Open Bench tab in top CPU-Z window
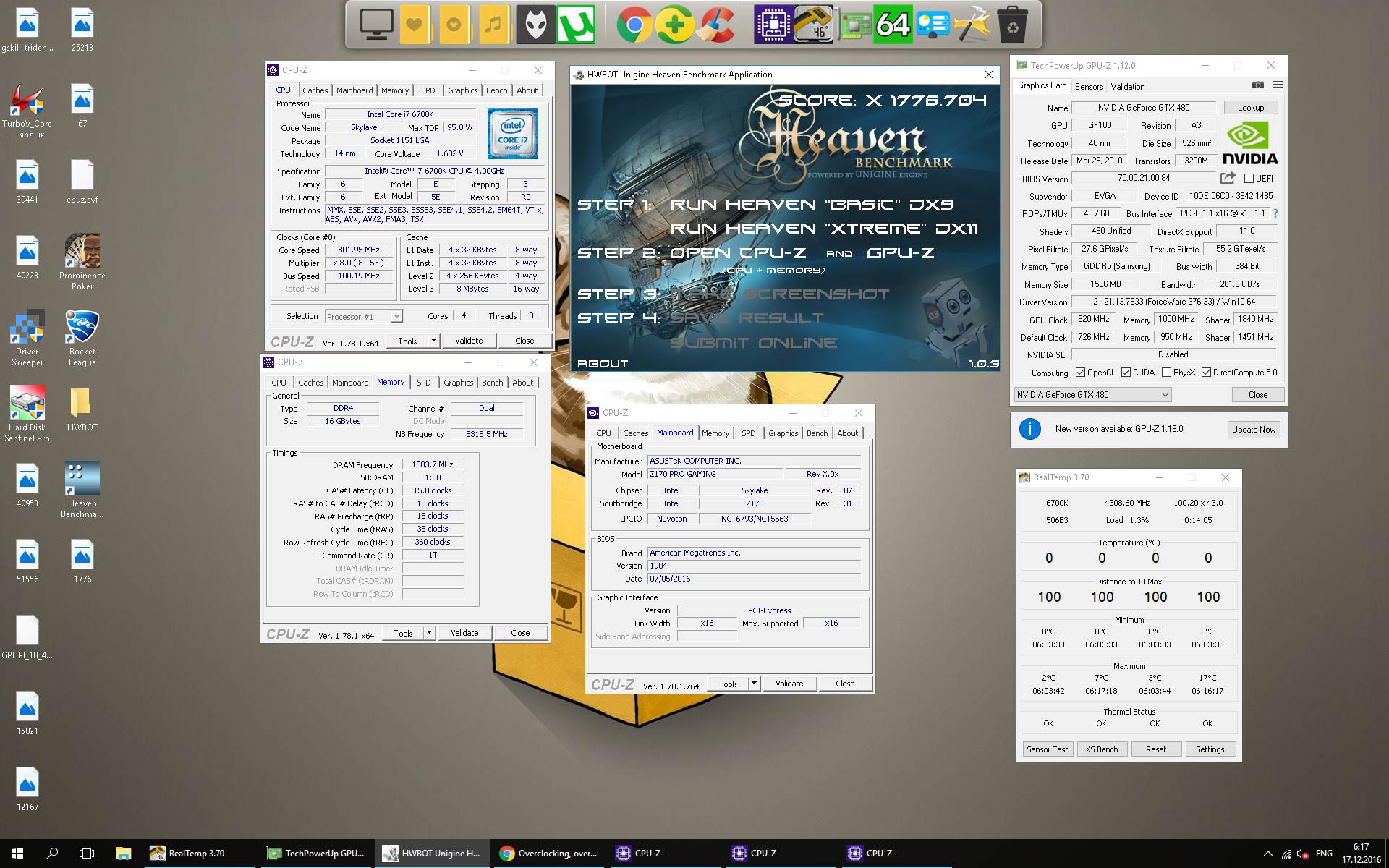 tap(496, 90)
